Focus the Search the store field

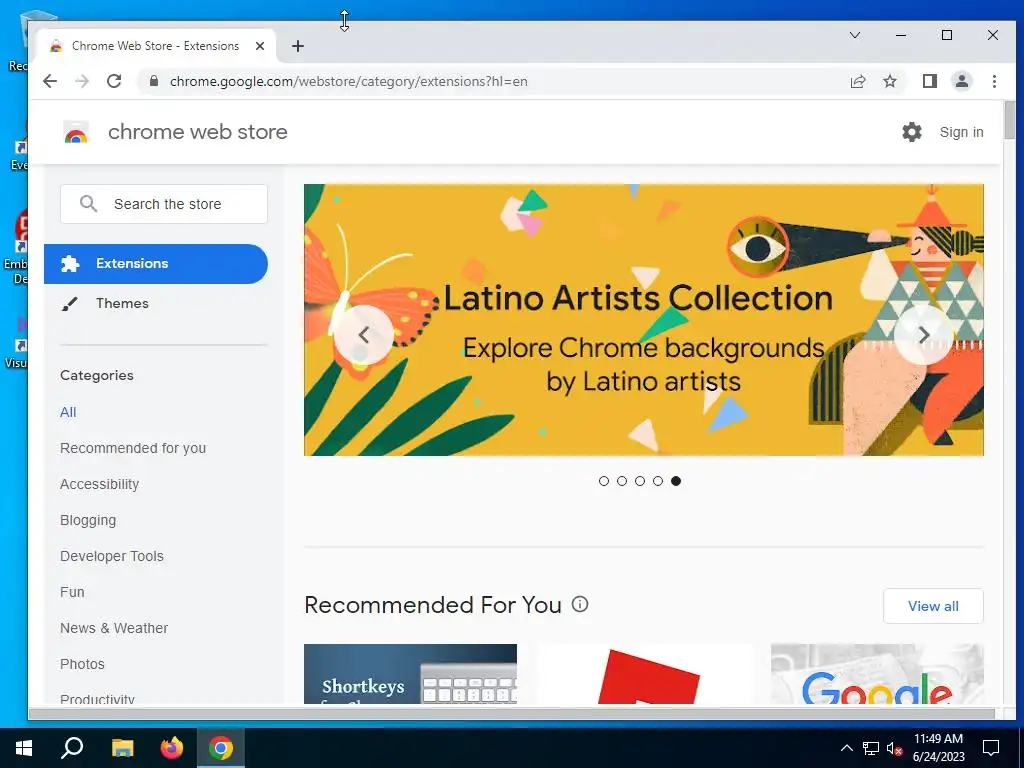coord(164,204)
